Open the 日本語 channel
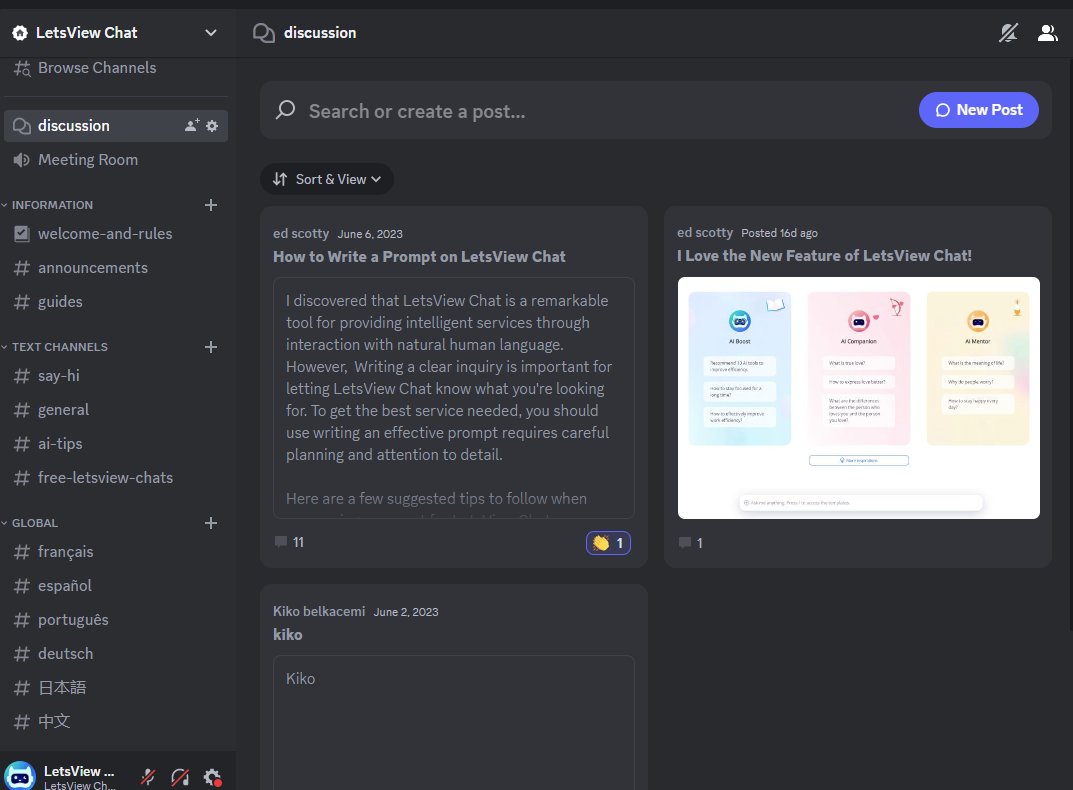The width and height of the screenshot is (1073, 790). point(116,687)
